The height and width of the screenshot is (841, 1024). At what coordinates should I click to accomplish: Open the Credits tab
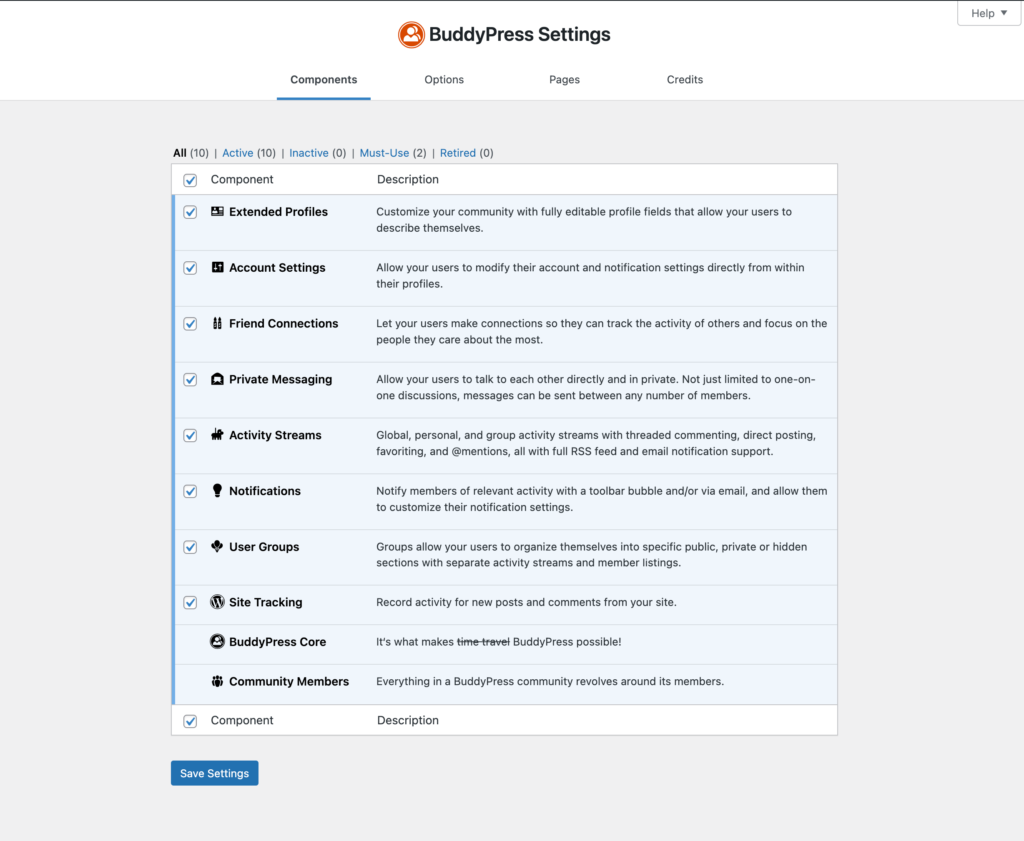coord(684,80)
